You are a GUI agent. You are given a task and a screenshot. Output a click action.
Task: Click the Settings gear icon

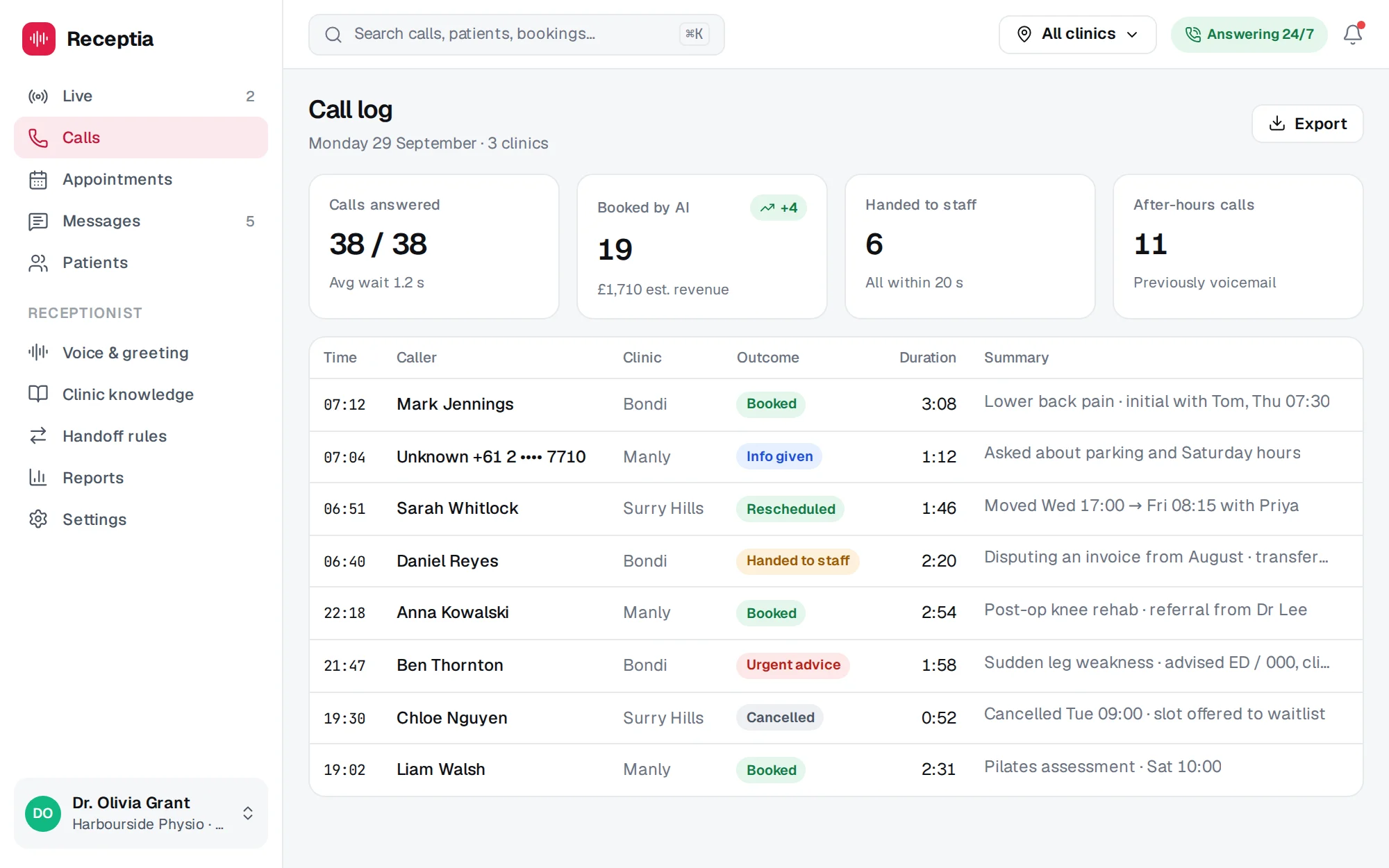click(x=38, y=519)
